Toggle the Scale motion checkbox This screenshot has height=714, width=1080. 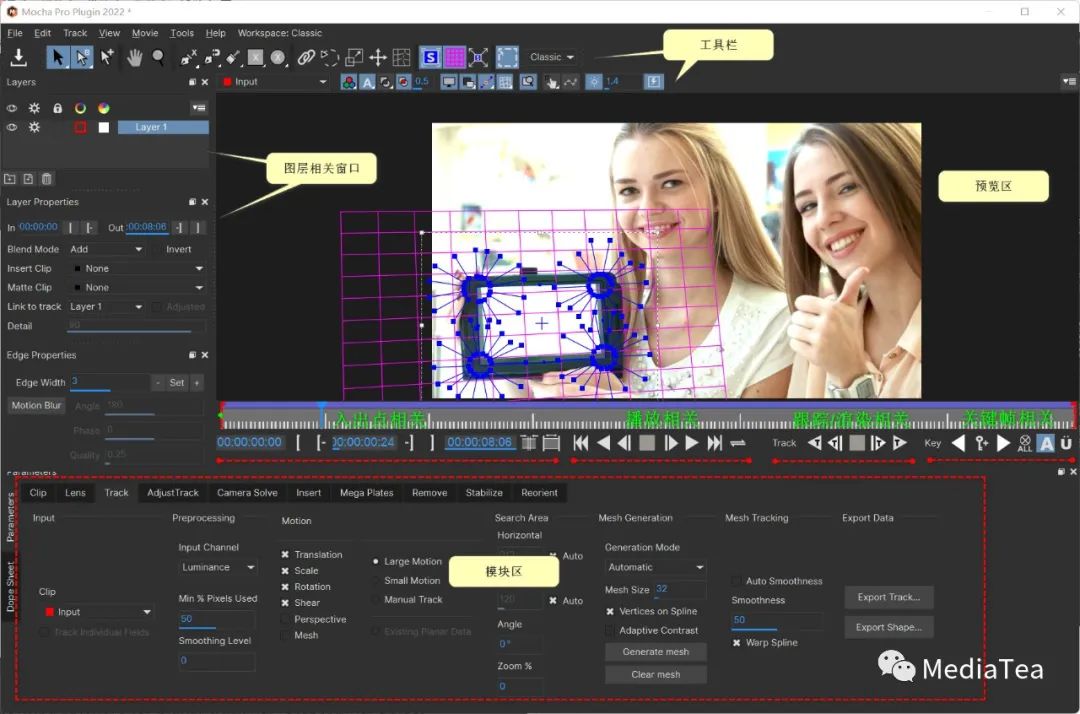(285, 571)
